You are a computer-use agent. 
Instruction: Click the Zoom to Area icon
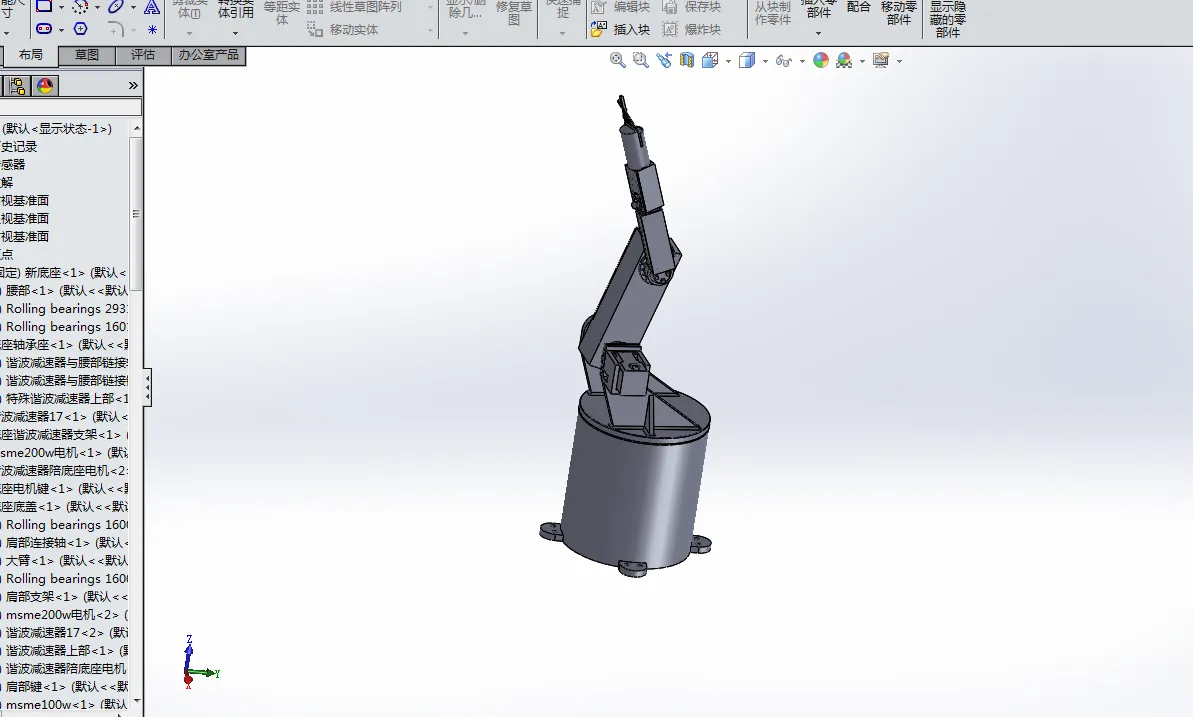click(640, 61)
